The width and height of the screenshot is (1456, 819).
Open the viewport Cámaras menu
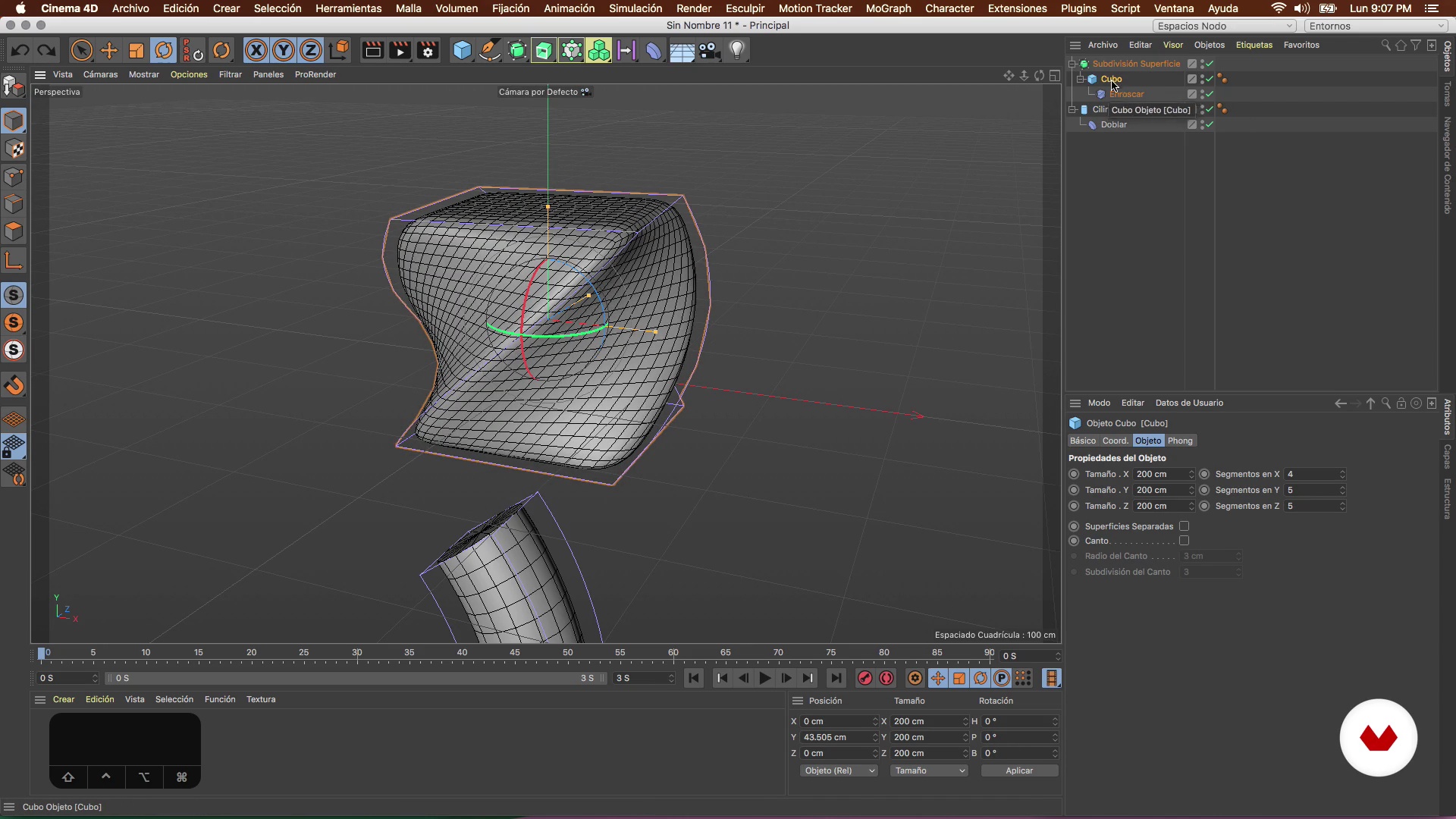(100, 74)
